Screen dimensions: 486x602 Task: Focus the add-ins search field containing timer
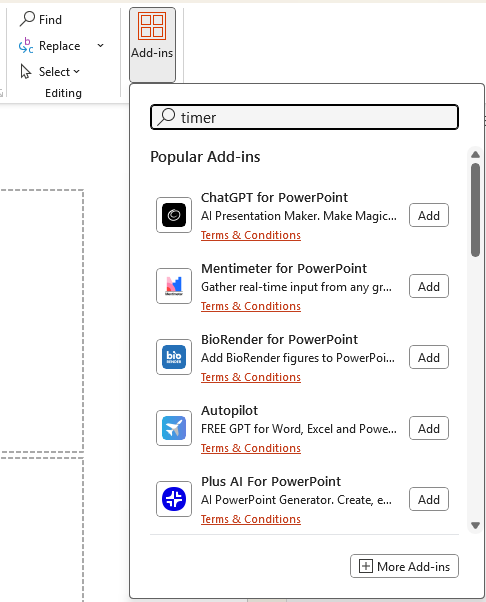[x=304, y=117]
